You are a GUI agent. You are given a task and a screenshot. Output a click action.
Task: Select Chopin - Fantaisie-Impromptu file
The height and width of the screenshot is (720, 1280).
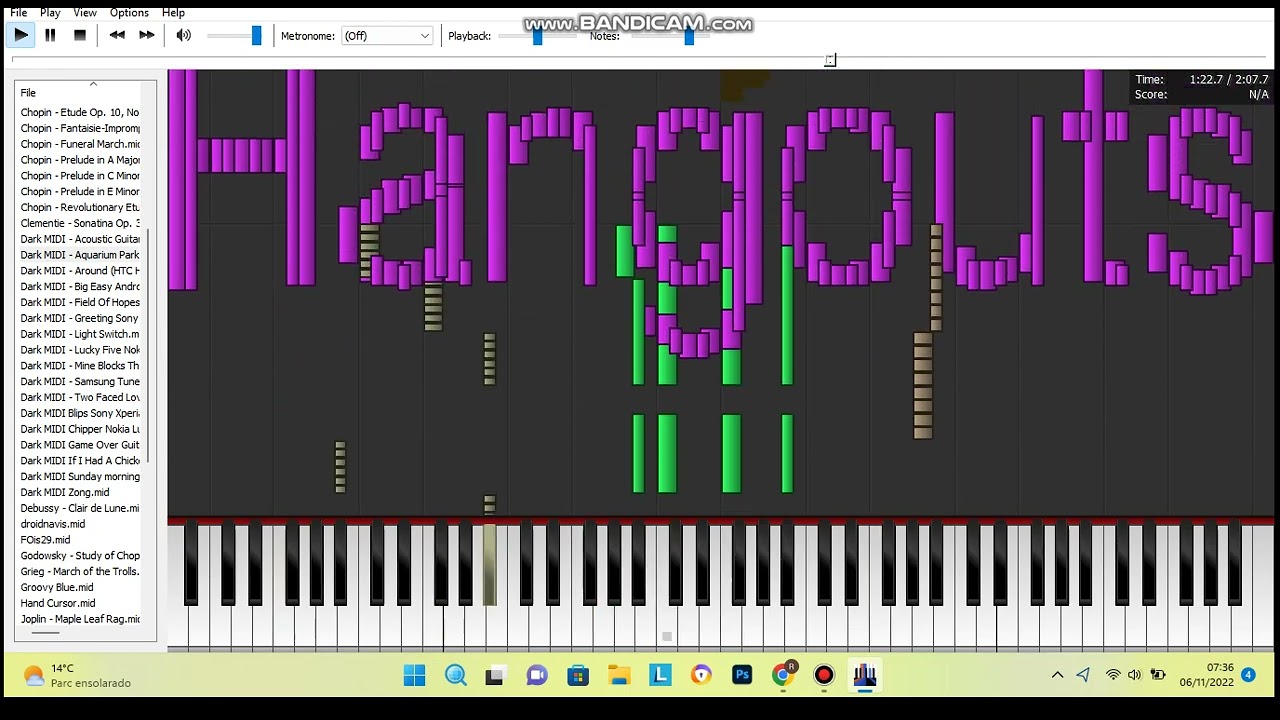80,128
